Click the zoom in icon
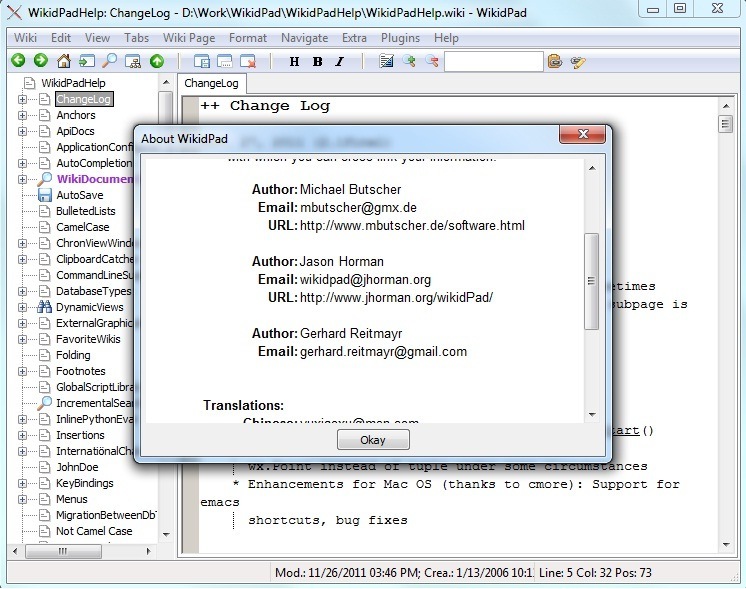This screenshot has height=589, width=746. pyautogui.click(x=409, y=61)
